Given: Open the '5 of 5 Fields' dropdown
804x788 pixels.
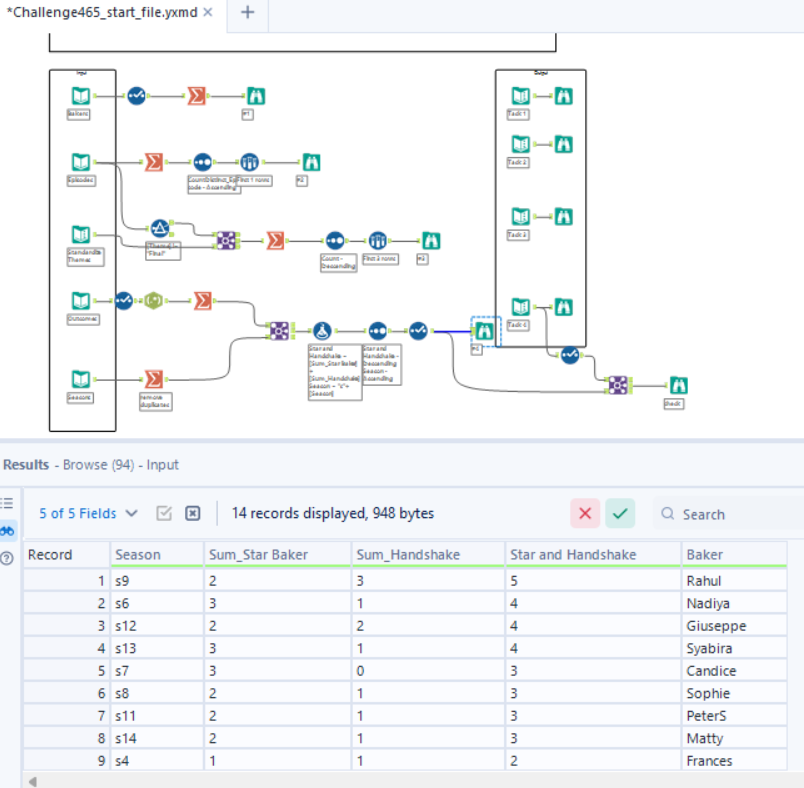Looking at the screenshot, I should (x=78, y=513).
